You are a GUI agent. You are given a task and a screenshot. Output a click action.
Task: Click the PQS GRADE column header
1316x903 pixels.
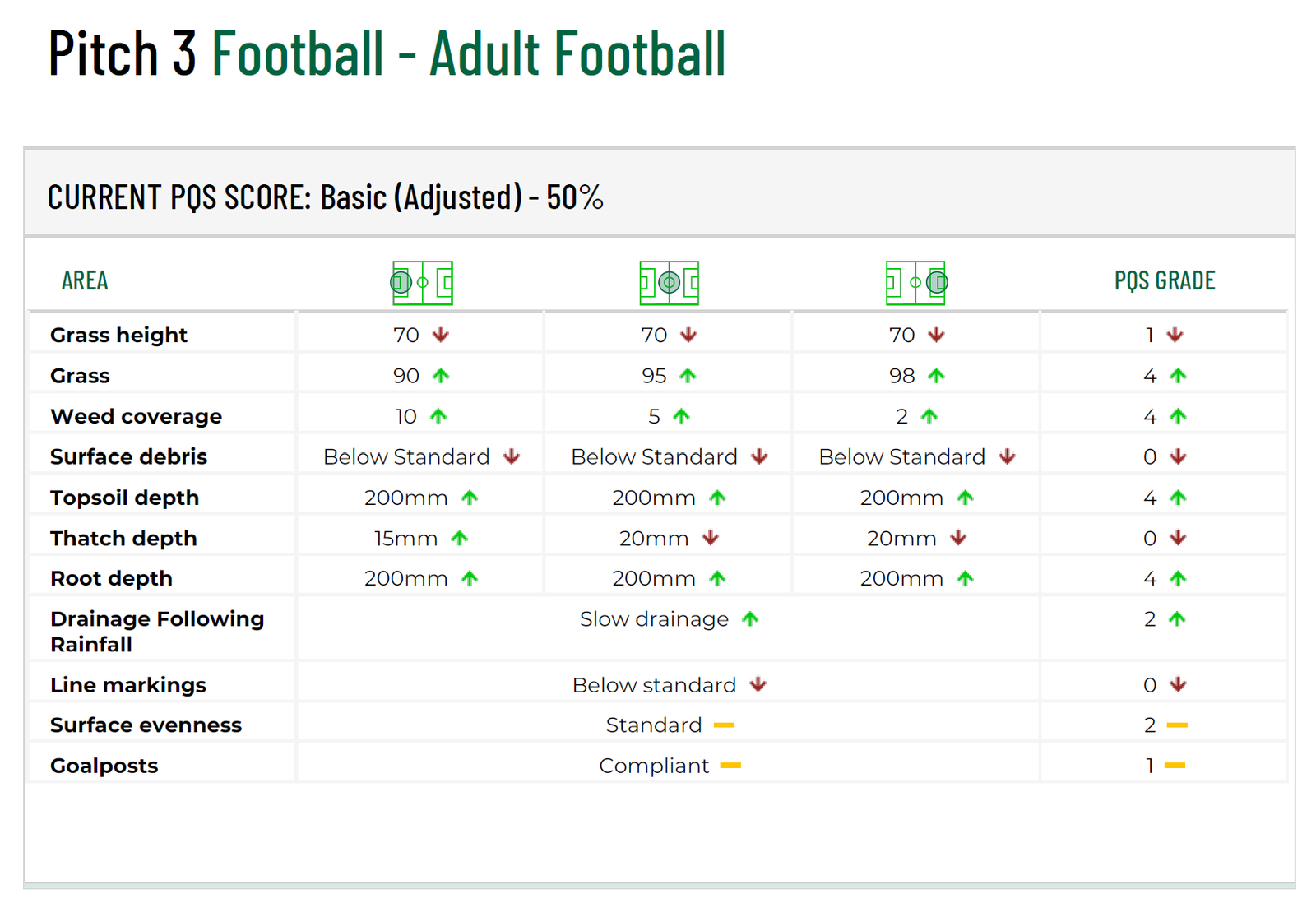click(1164, 281)
